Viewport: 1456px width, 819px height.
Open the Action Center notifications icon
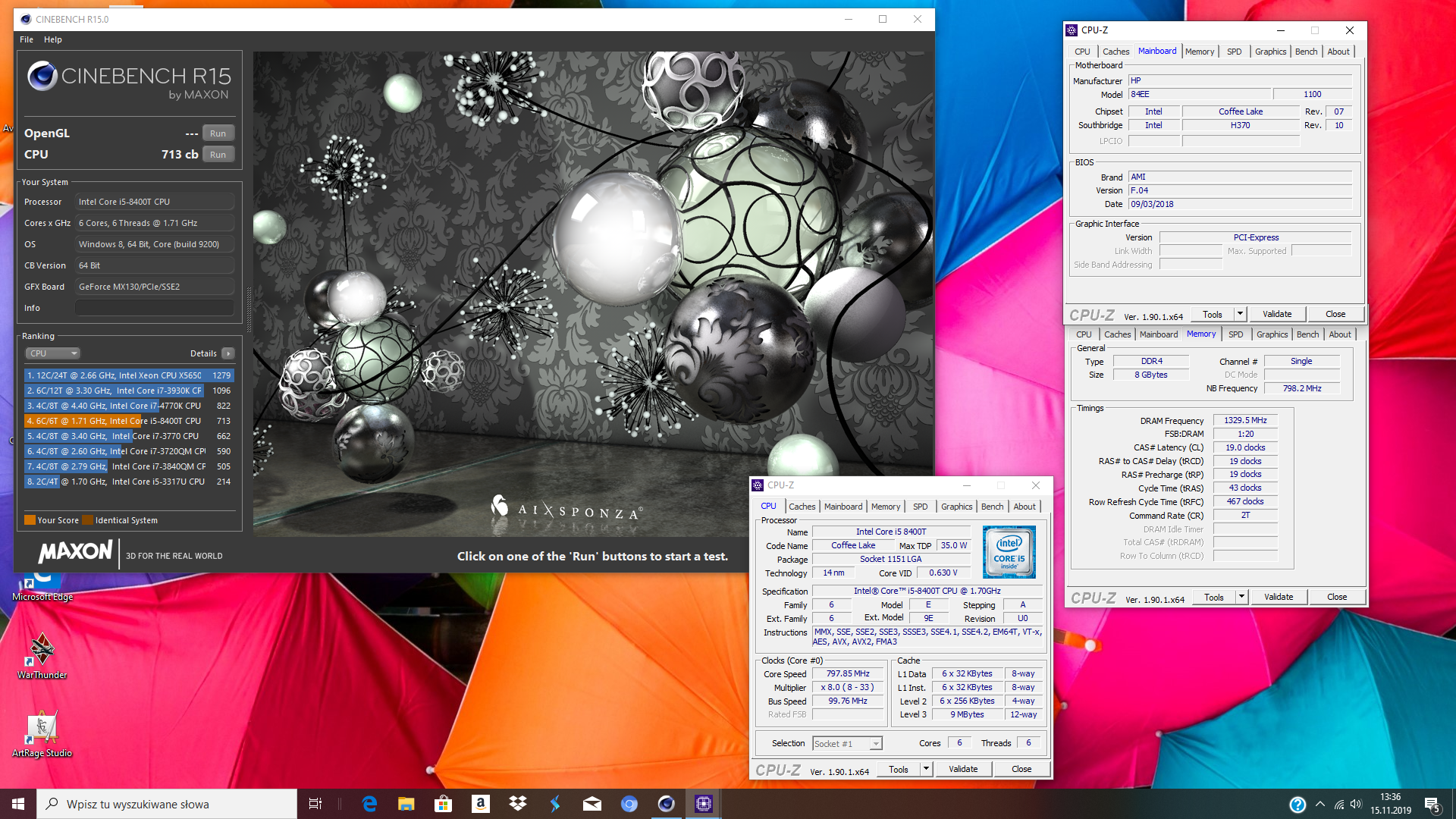coord(1432,805)
